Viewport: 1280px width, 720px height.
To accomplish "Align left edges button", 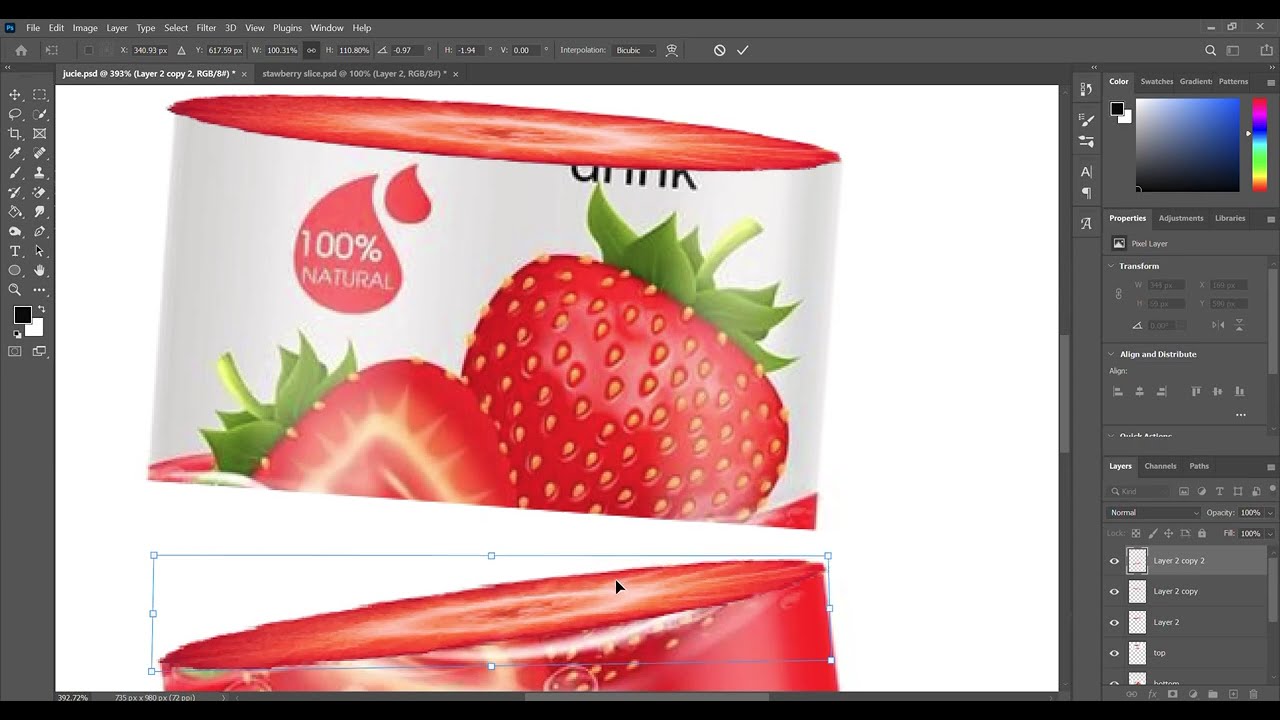I will click(1118, 392).
